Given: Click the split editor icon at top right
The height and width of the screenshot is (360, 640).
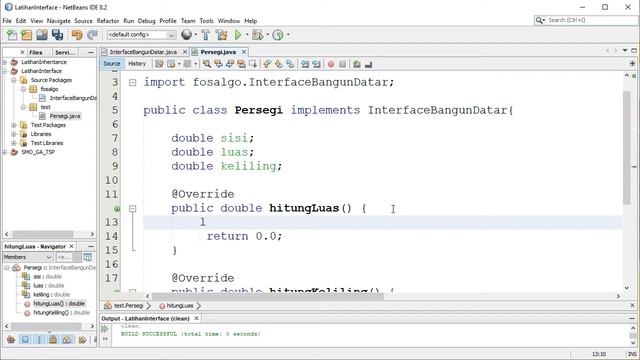Looking at the screenshot, I should click(x=632, y=64).
